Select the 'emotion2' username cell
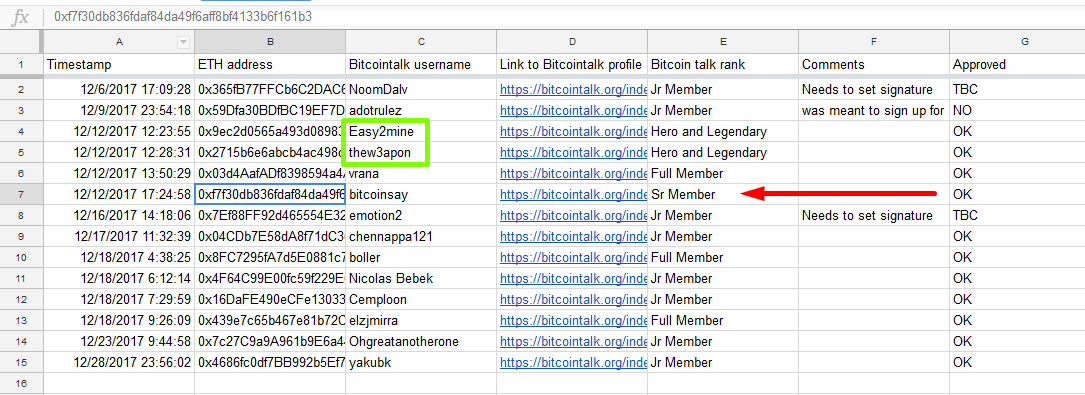This screenshot has height=395, width=1085. point(421,215)
